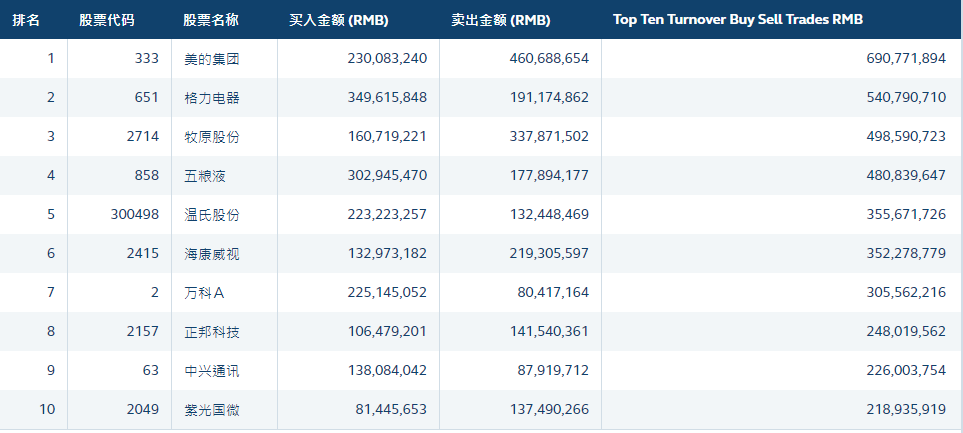The image size is (963, 433).
Task: Select the 格力电器 stock name cell
Action: click(x=212, y=98)
